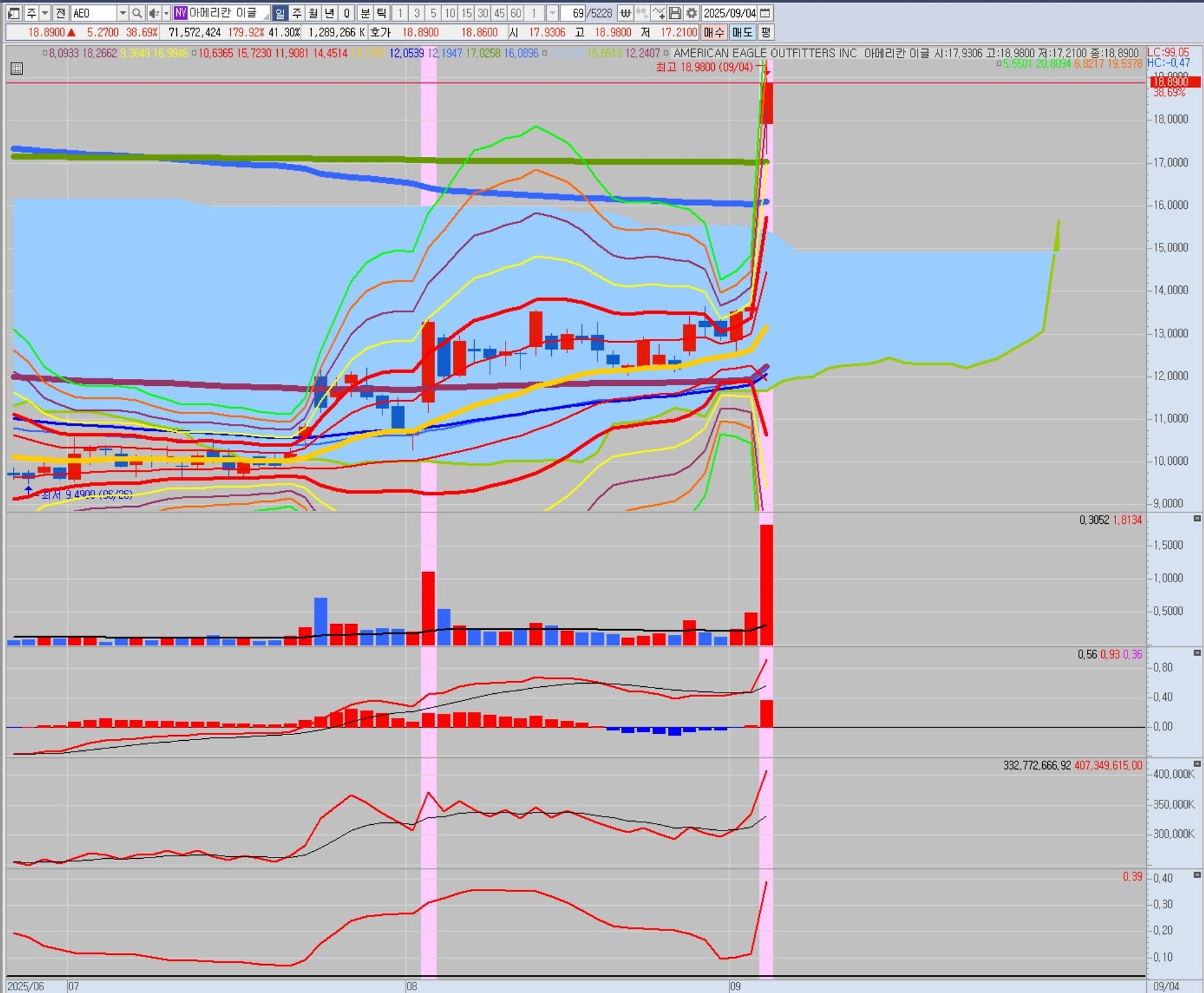Select the 틱 (tick) chart tab
Screen dimensions: 1204x993
click(381, 13)
